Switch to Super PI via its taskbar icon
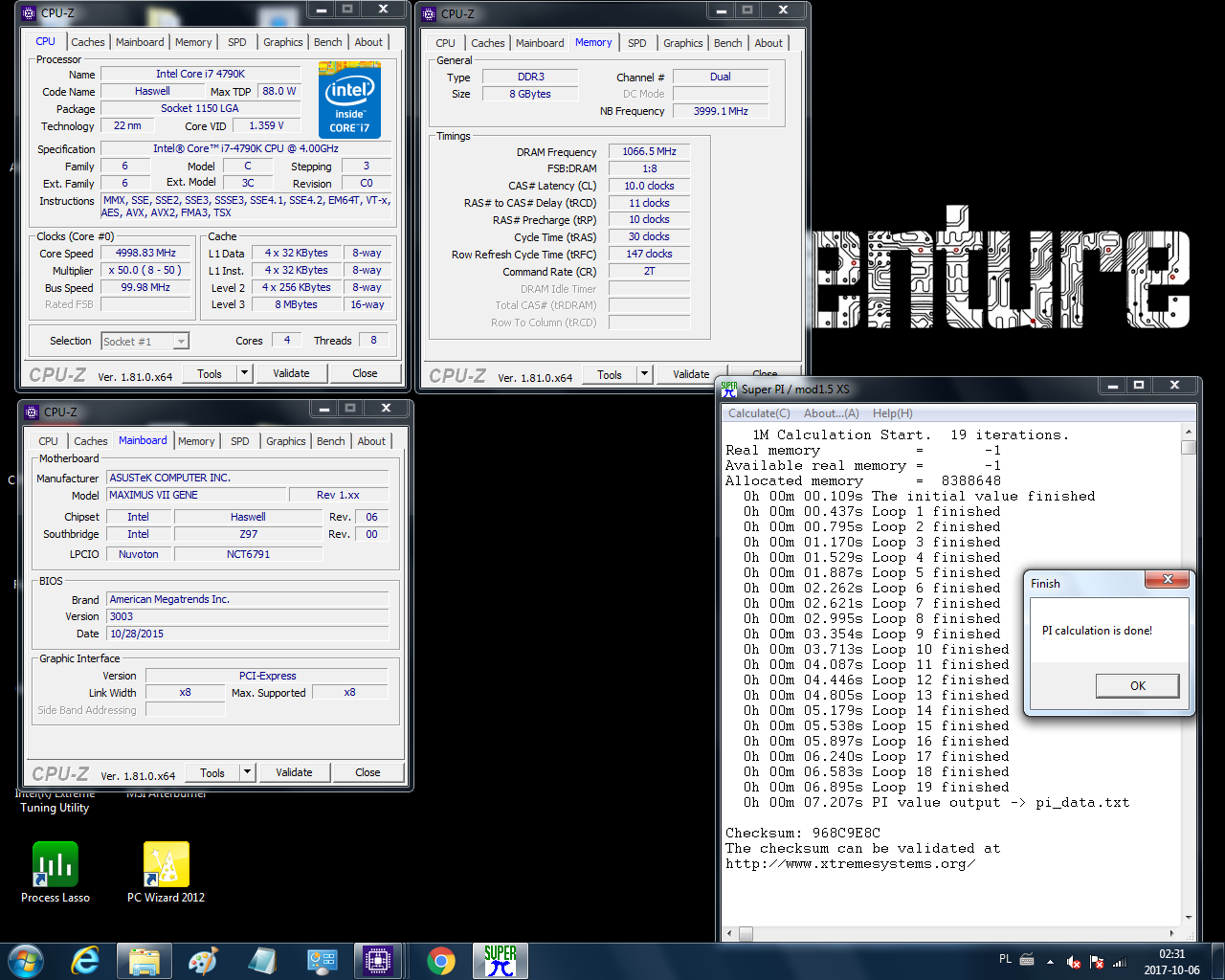 coord(501,961)
